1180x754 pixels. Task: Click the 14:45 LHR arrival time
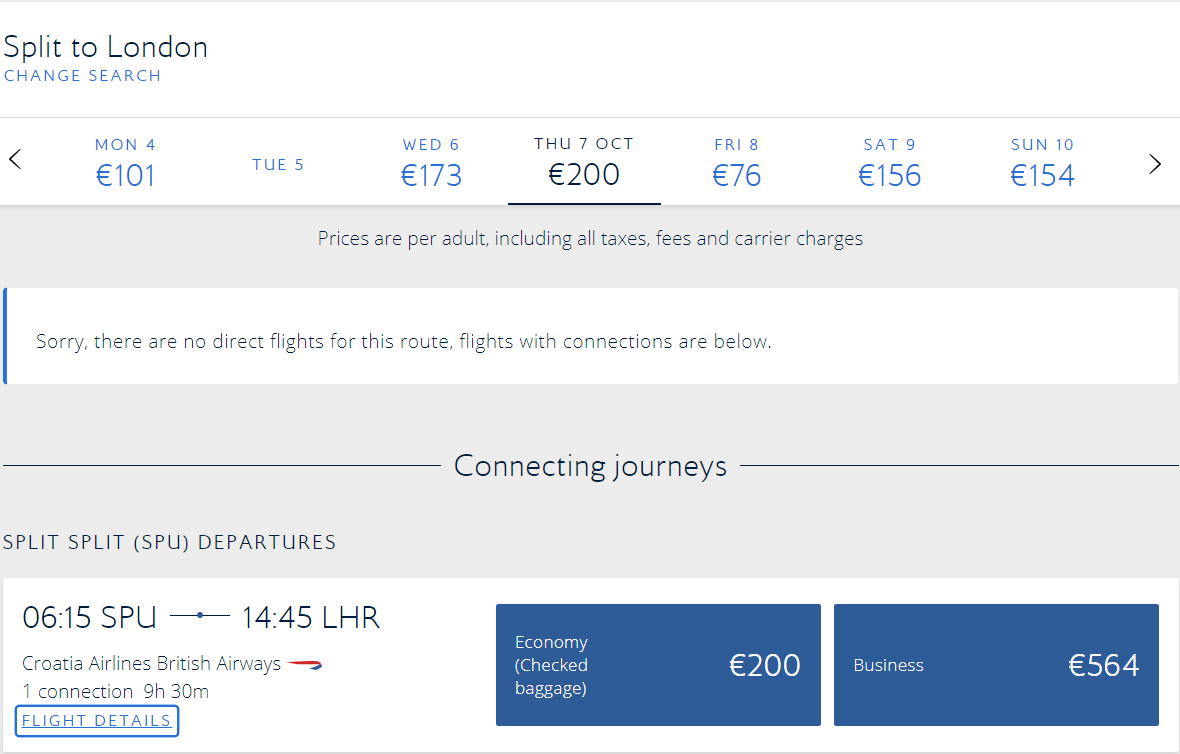[x=311, y=617]
